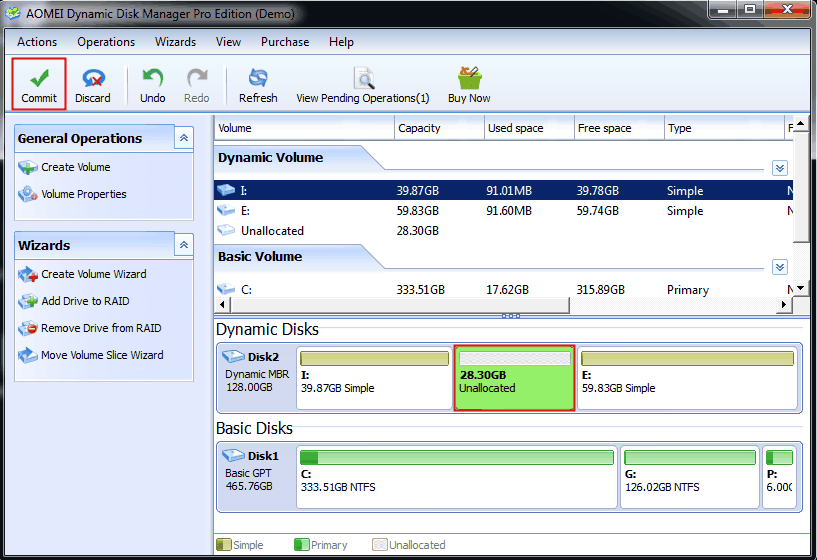Collapse the Dynamic Volume section
817x560 pixels.
pos(779,168)
